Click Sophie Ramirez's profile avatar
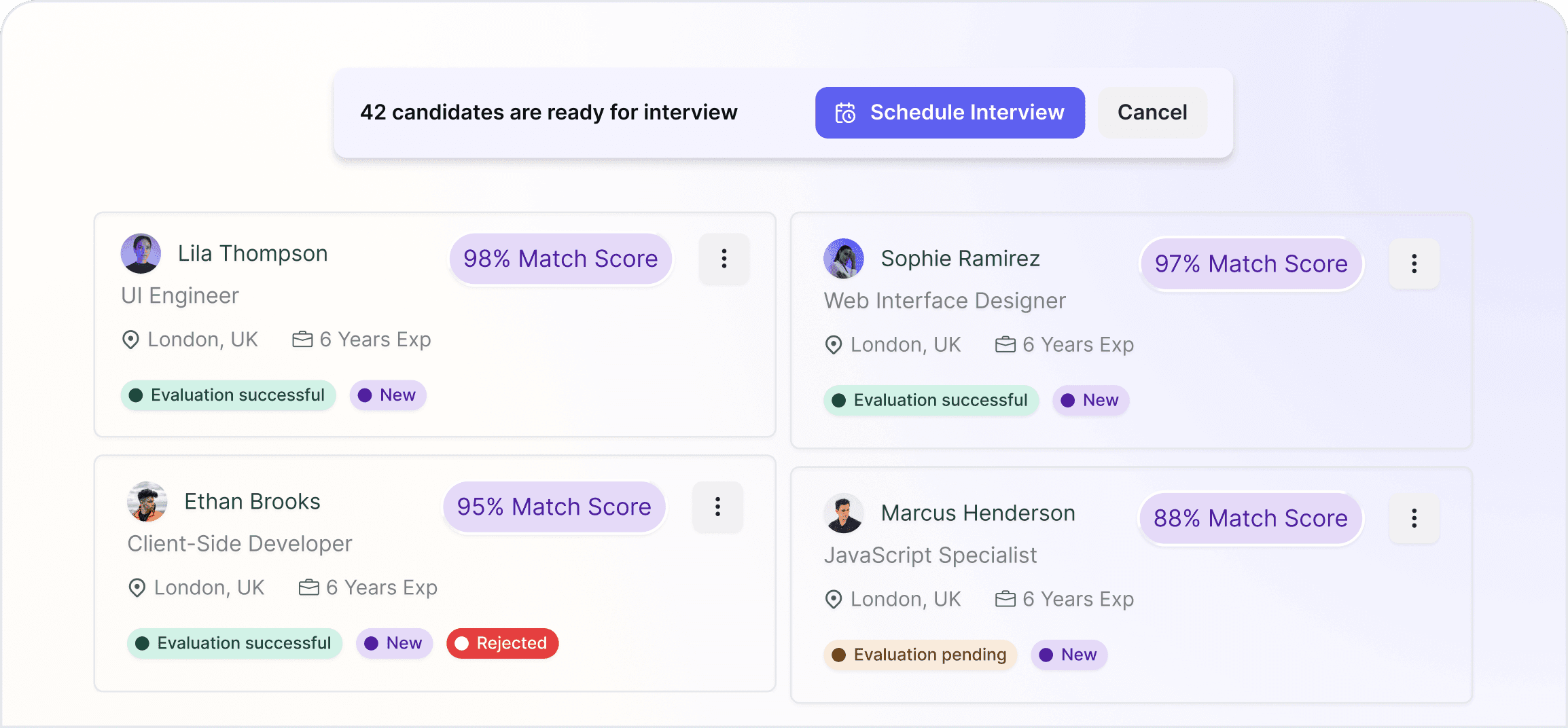The image size is (1568, 728). [x=844, y=259]
